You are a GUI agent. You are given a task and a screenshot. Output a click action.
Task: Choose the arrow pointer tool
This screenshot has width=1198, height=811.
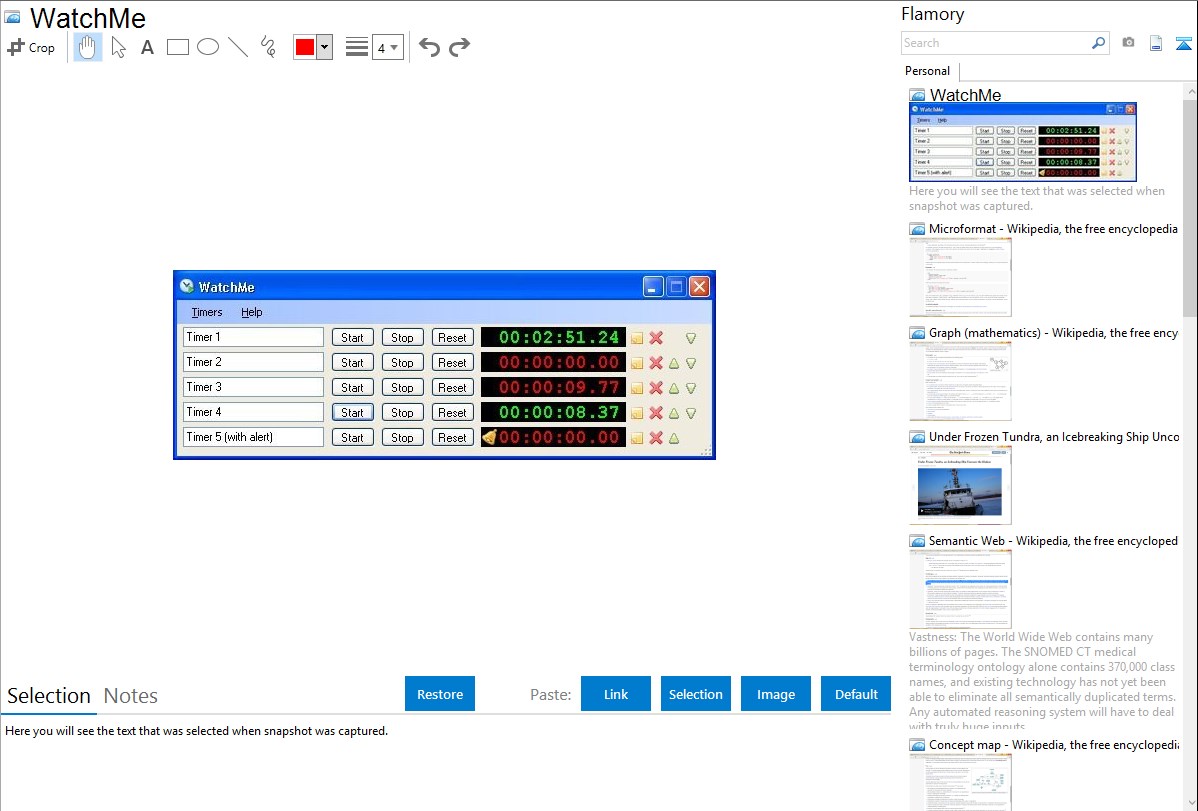pos(118,47)
